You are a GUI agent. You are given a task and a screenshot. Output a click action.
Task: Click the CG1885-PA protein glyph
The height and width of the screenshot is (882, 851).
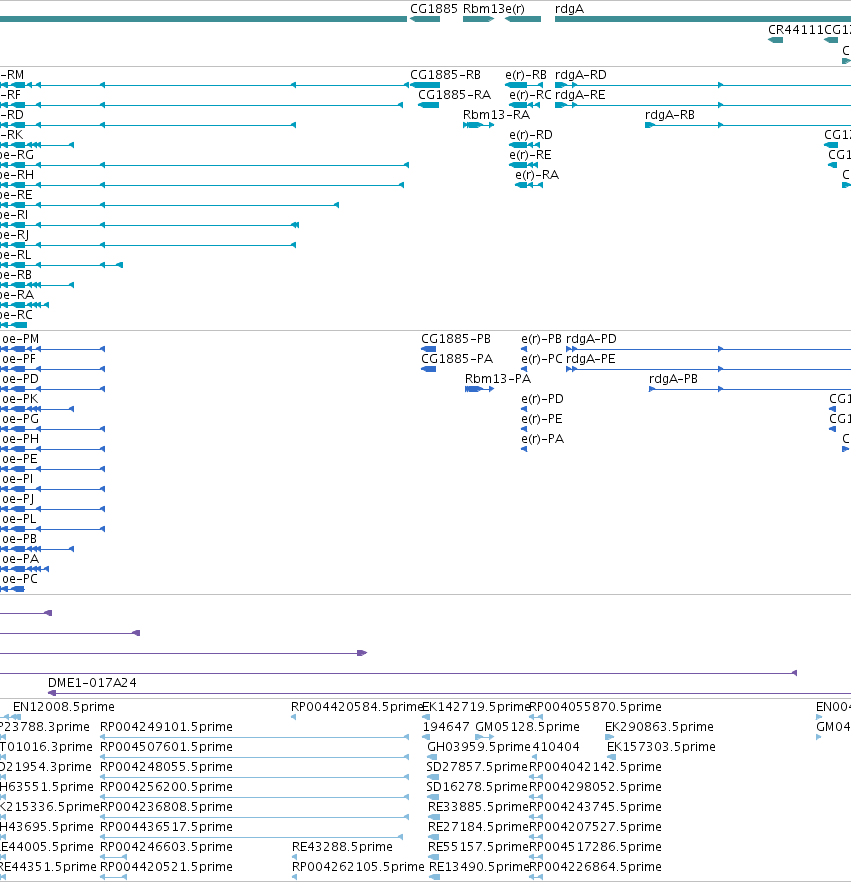(429, 369)
